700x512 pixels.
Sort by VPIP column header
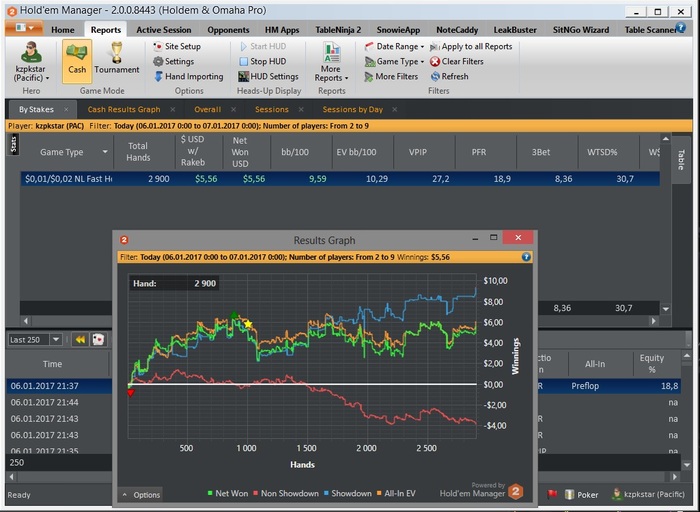[x=418, y=152]
